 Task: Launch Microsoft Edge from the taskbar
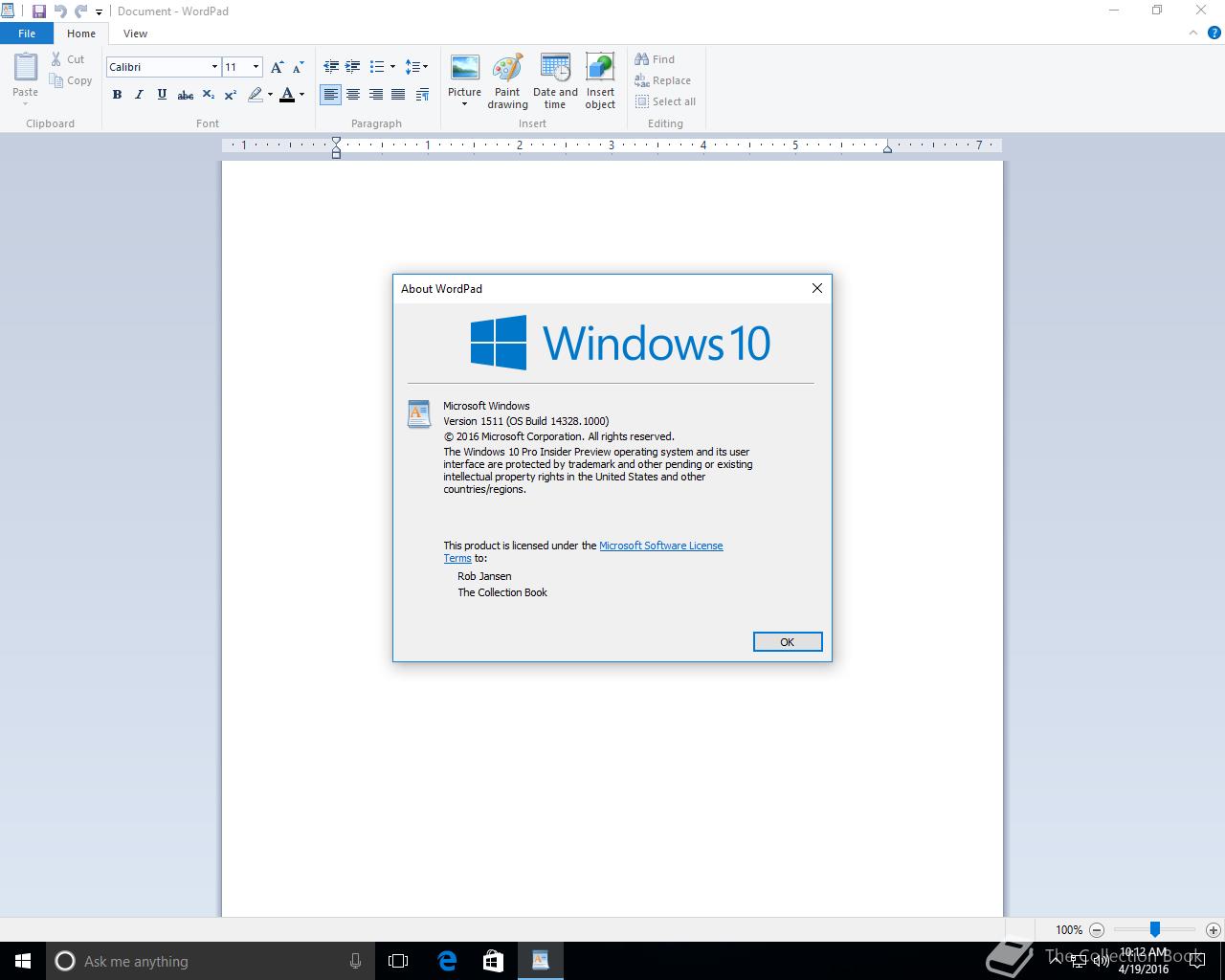click(x=447, y=961)
